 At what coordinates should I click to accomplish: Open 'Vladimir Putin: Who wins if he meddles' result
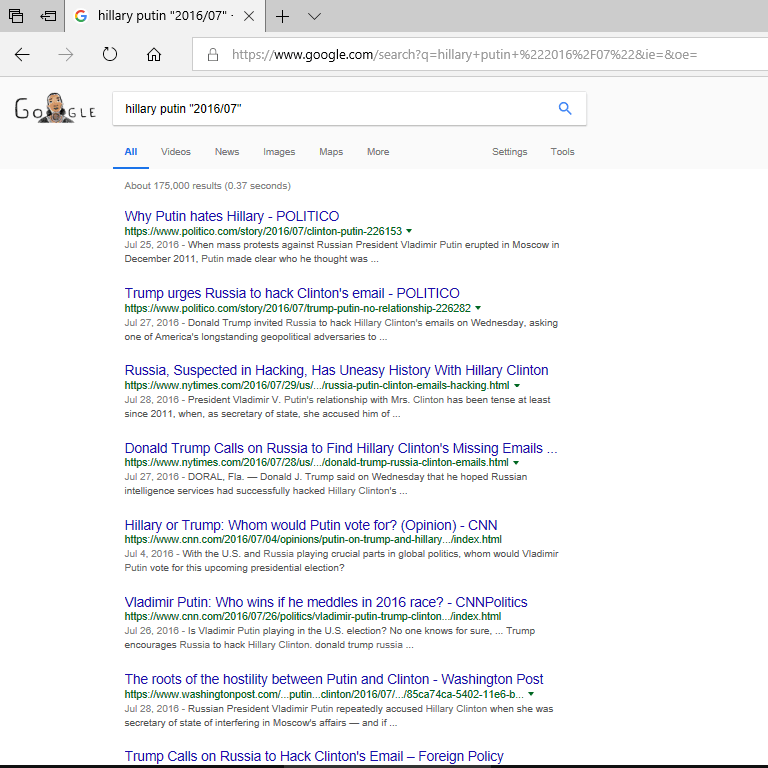(x=326, y=602)
